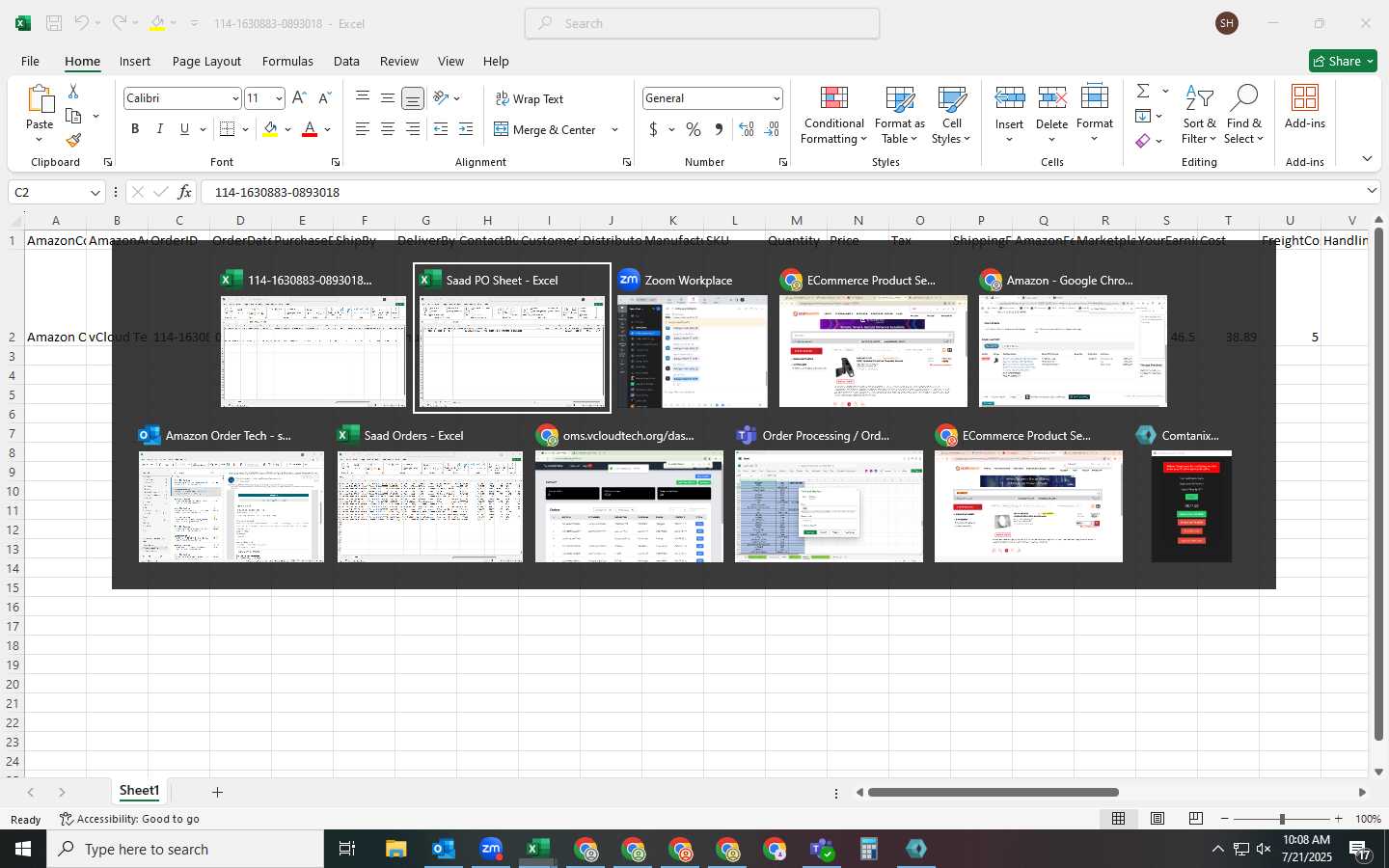This screenshot has height=868, width=1389.
Task: Click the Copy icon in Clipboard group
Action: 73,116
